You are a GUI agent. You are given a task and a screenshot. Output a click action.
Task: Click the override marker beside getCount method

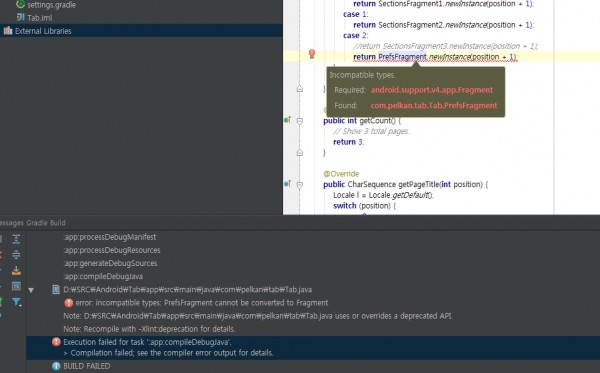pos(288,120)
